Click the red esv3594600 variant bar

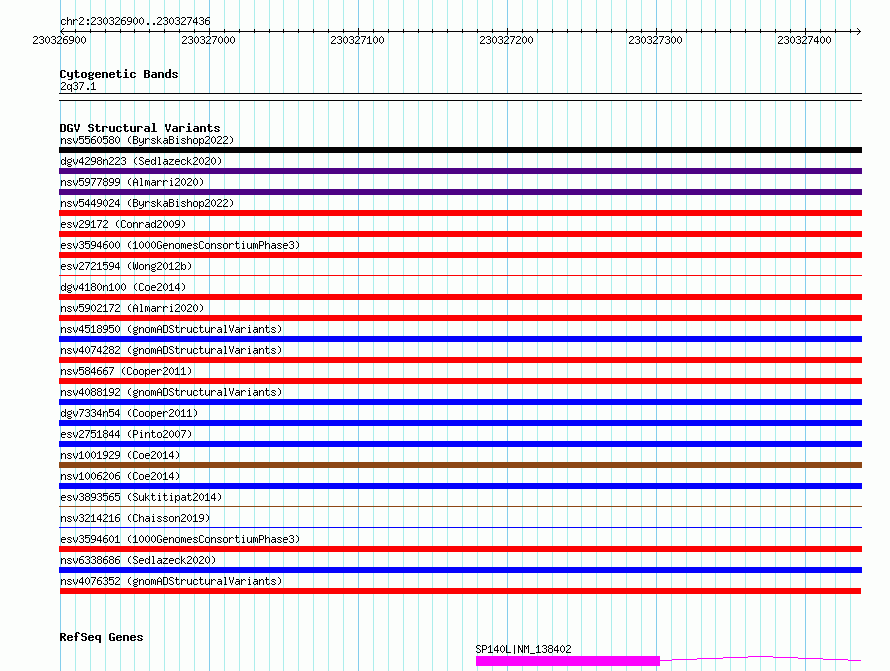click(x=460, y=255)
